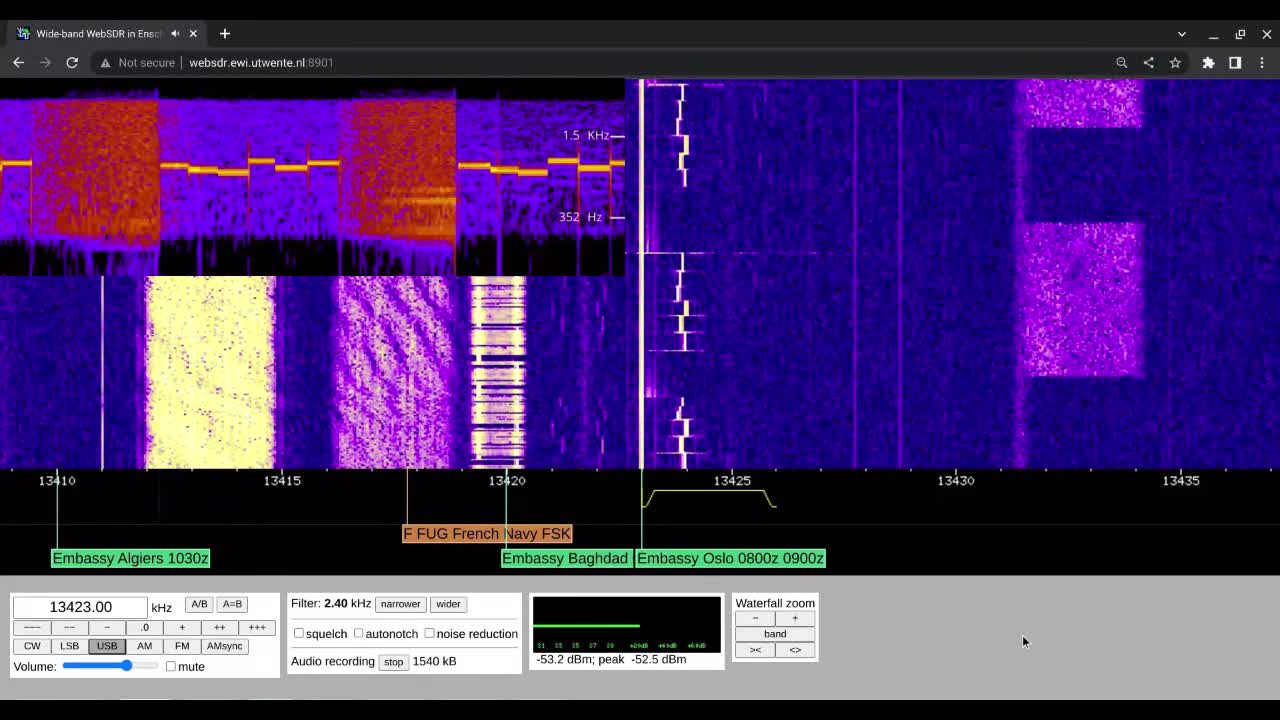Stop the audio recording

[x=393, y=662]
